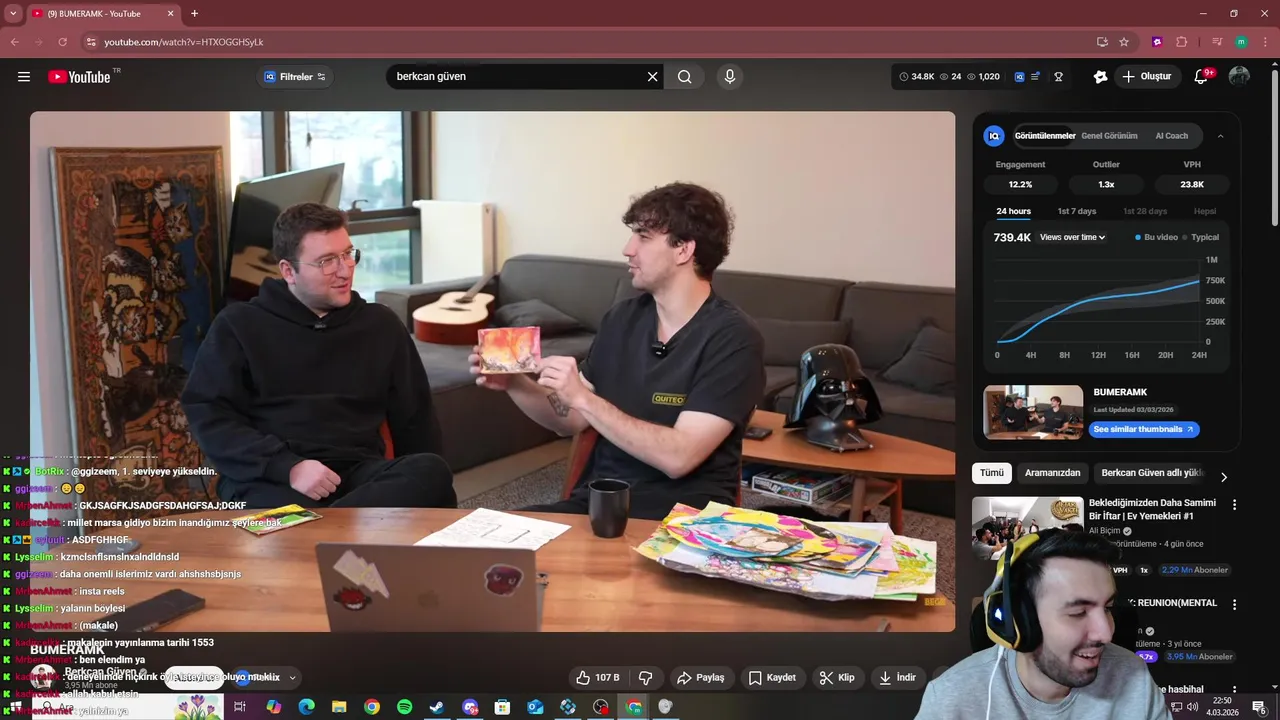Open the three-dot menu for REUNION(MENTAL video

(1234, 605)
